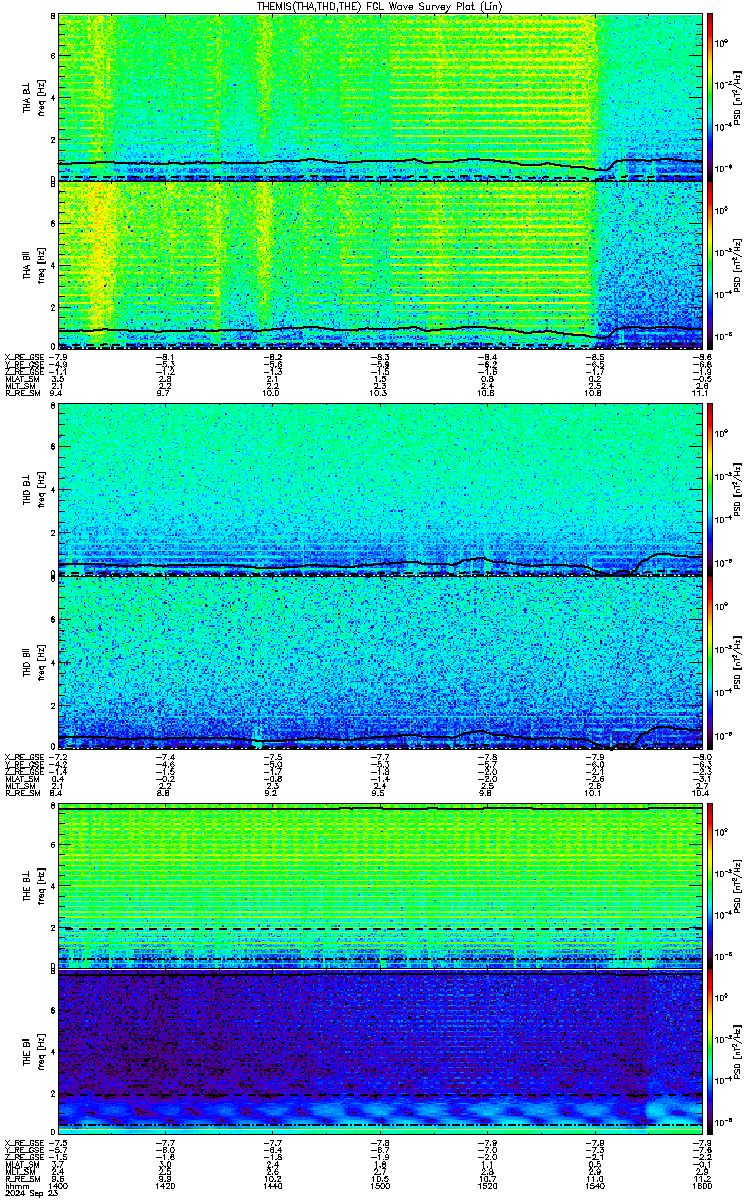
Task: Click the 1400 time tick label
Action: [58, 1186]
